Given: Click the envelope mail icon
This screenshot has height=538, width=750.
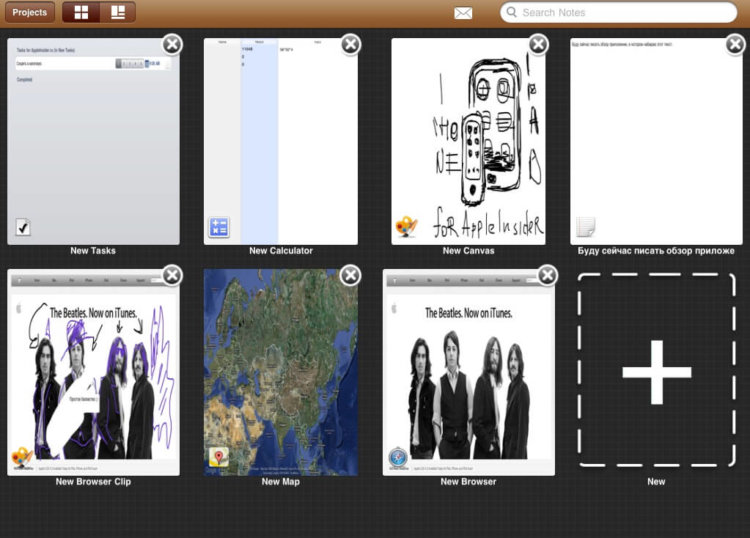Looking at the screenshot, I should click(x=463, y=13).
